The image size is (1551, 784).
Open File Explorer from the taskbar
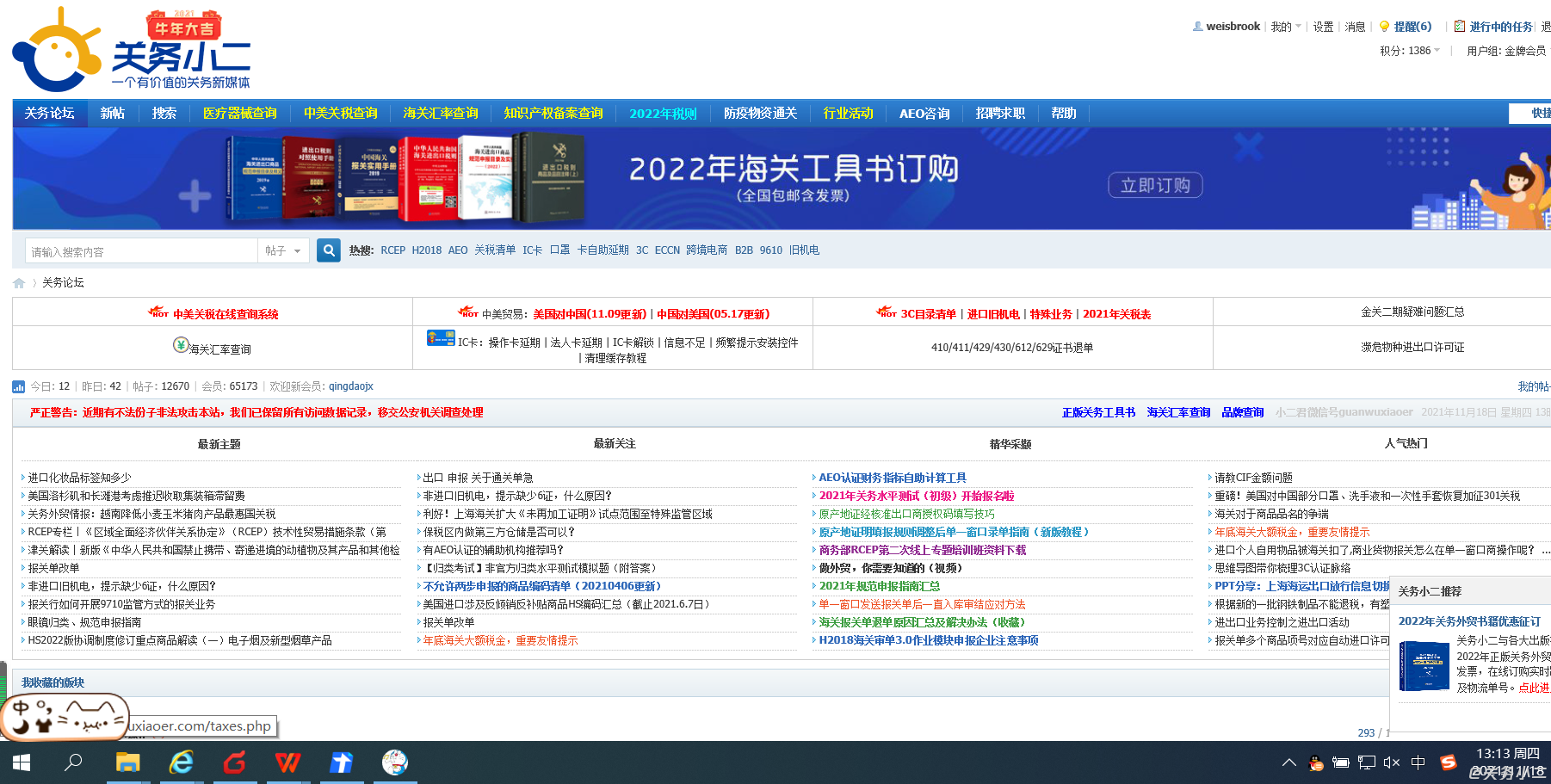click(x=127, y=762)
